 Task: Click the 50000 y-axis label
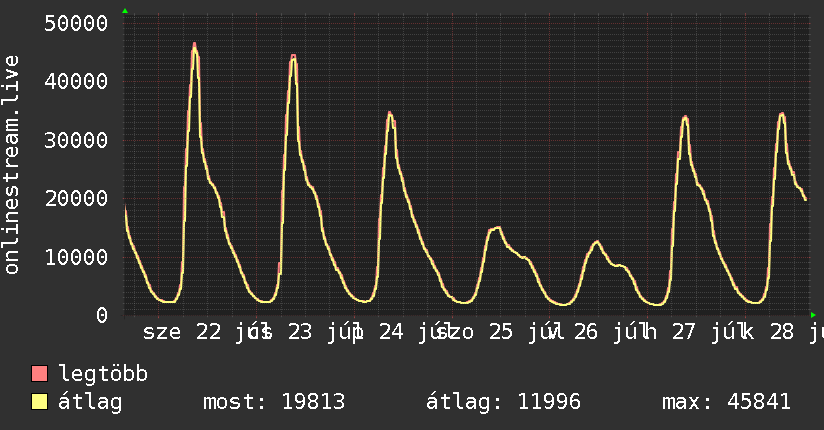pyautogui.click(x=76, y=23)
